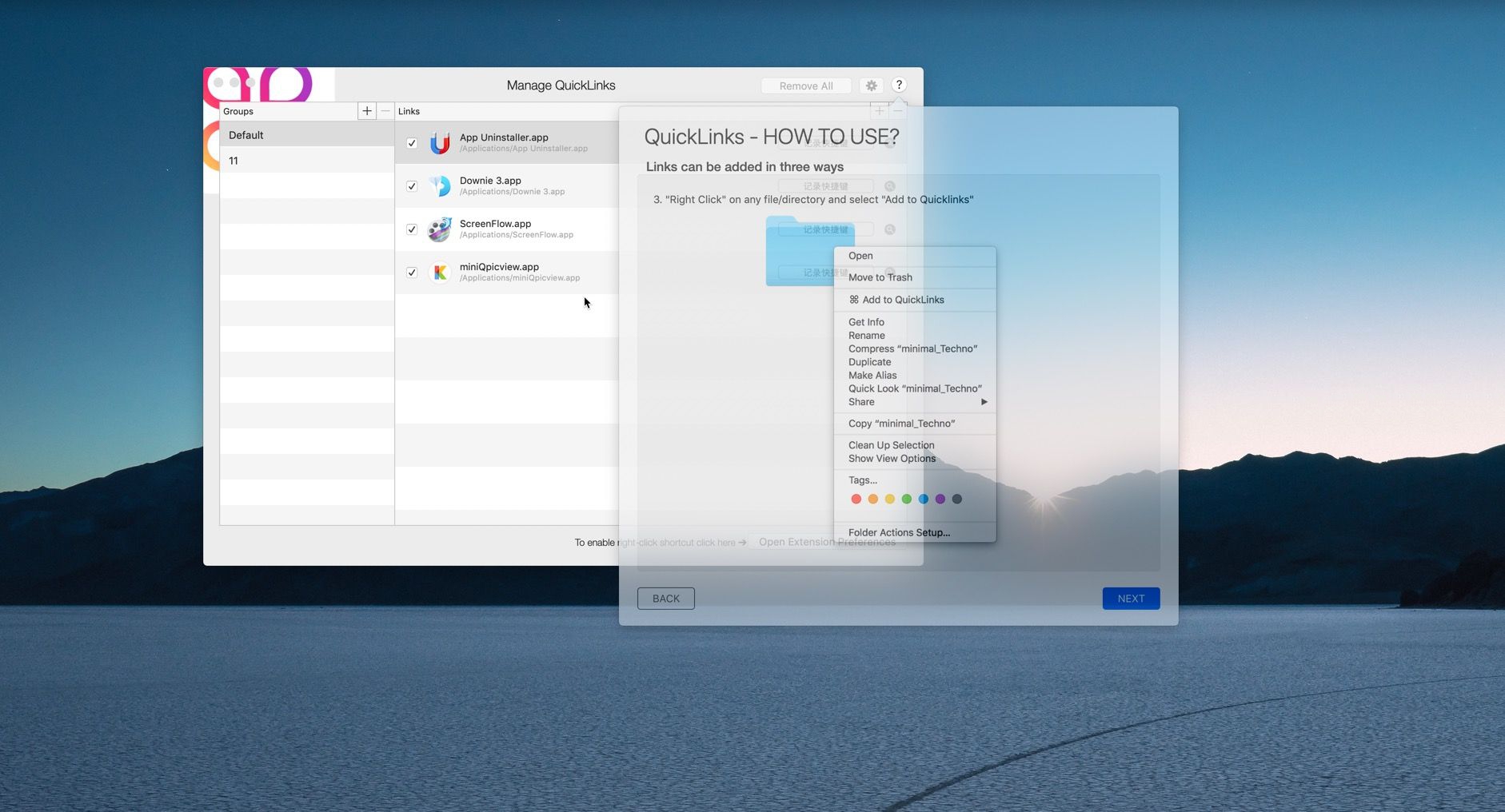The image size is (1505, 812).
Task: Uncheck the App Uninstaller.app checkbox
Action: pyautogui.click(x=412, y=143)
